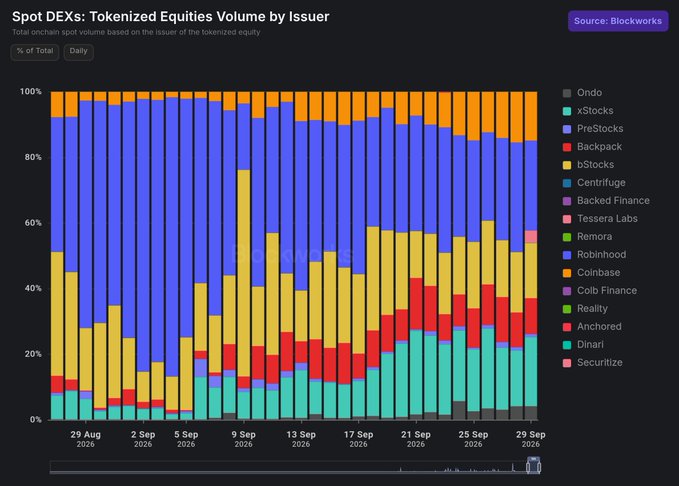The image size is (679, 486).
Task: Toggle the Ondo legend swatch
Action: [567, 93]
